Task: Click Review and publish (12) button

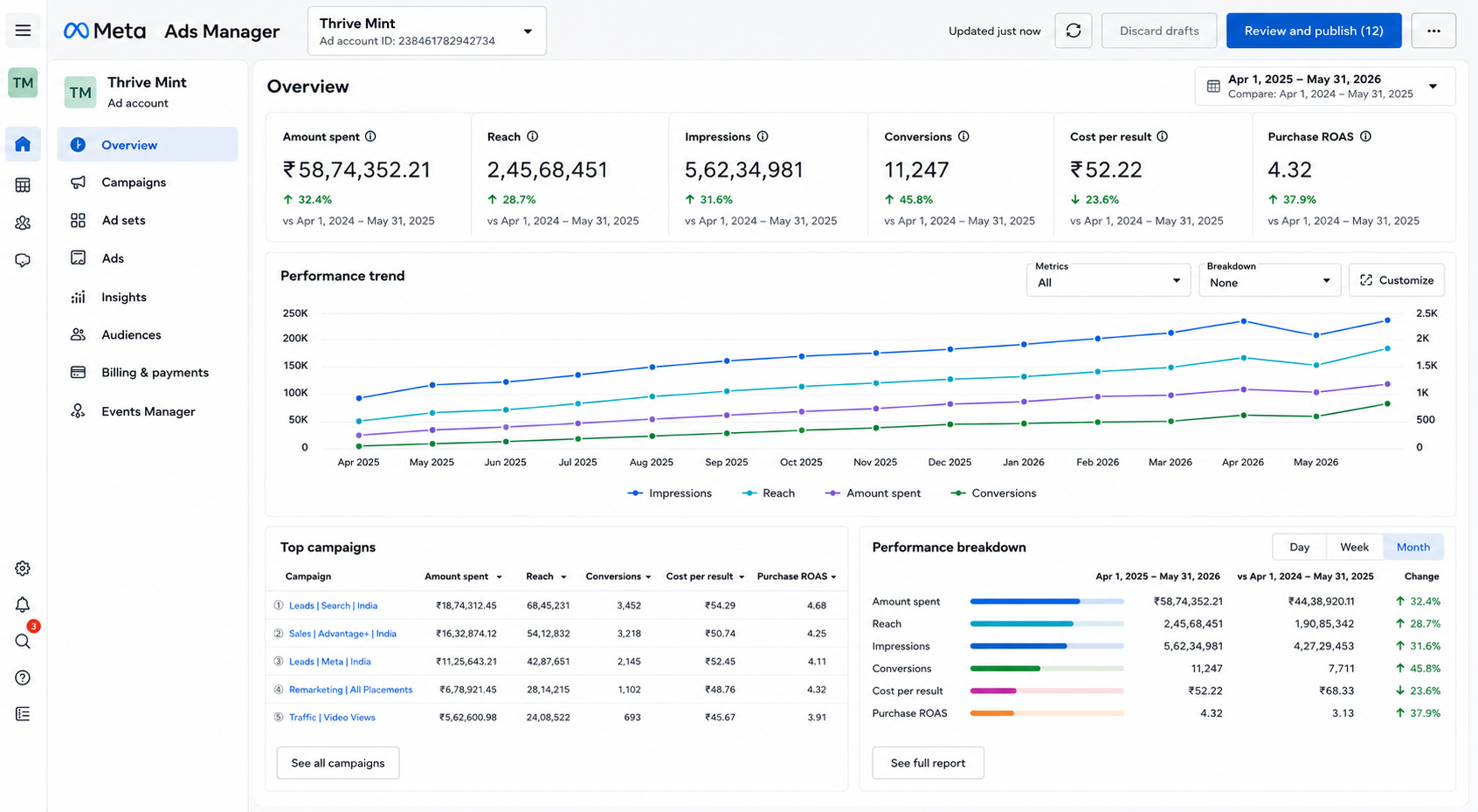Action: coord(1314,31)
